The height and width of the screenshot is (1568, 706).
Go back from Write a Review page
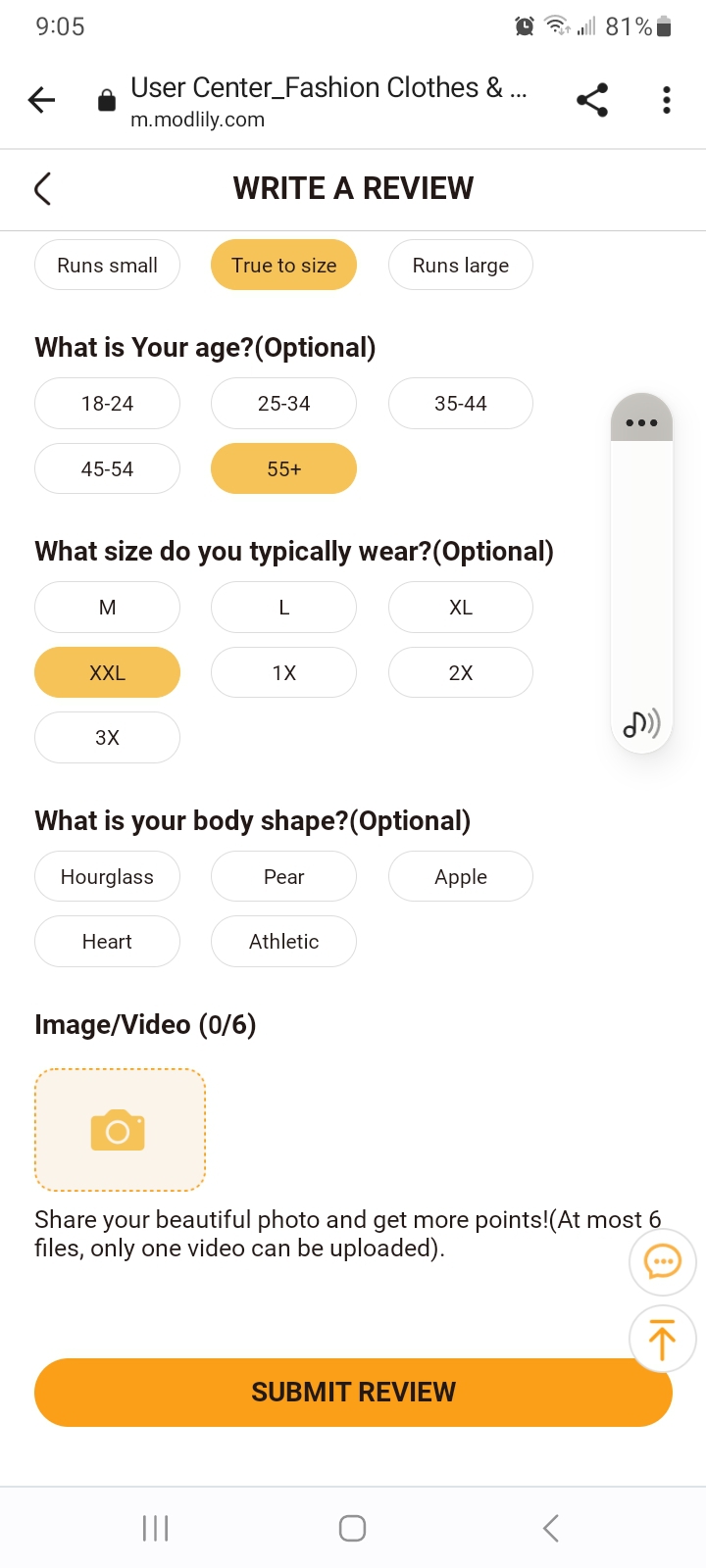tap(42, 188)
